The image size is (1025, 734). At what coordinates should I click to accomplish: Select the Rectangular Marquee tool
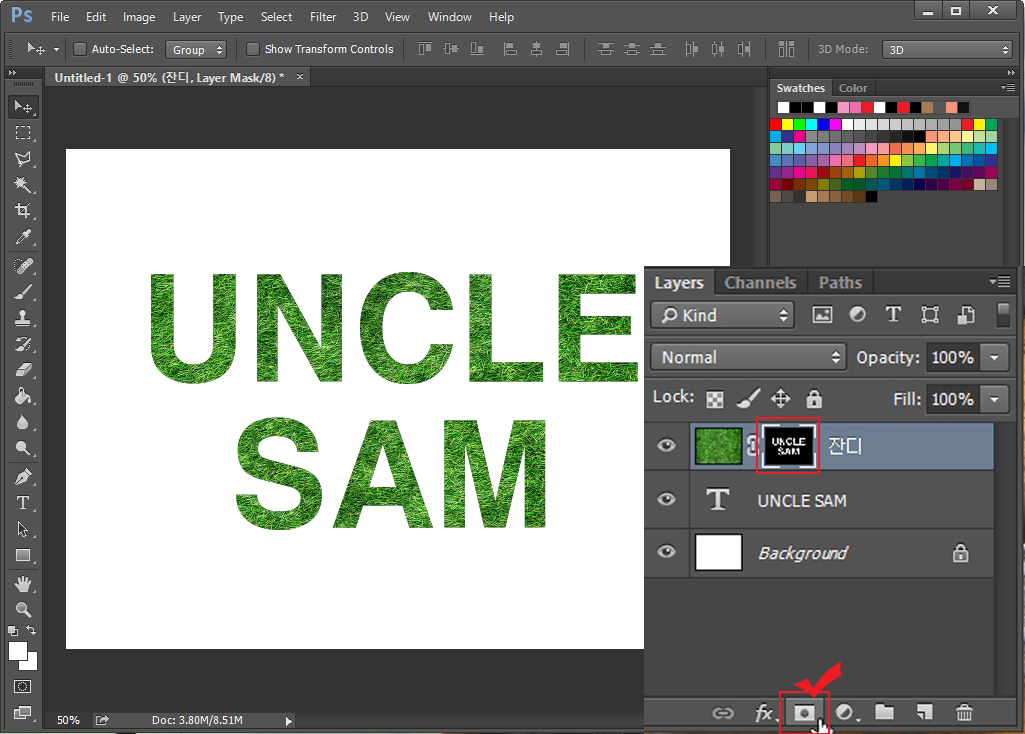pos(23,133)
